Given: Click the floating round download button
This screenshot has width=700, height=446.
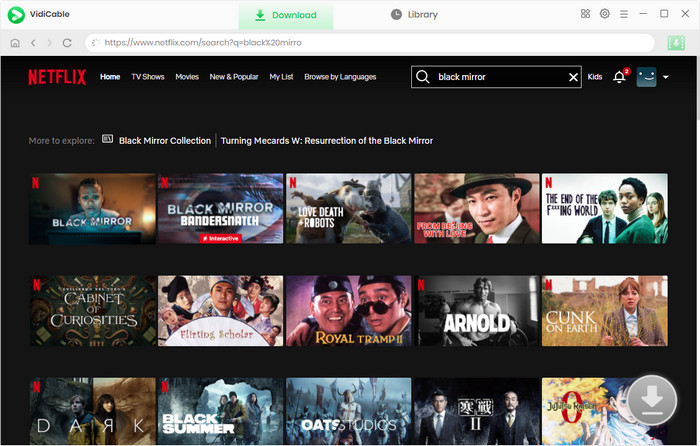Looking at the screenshot, I should click(x=652, y=400).
